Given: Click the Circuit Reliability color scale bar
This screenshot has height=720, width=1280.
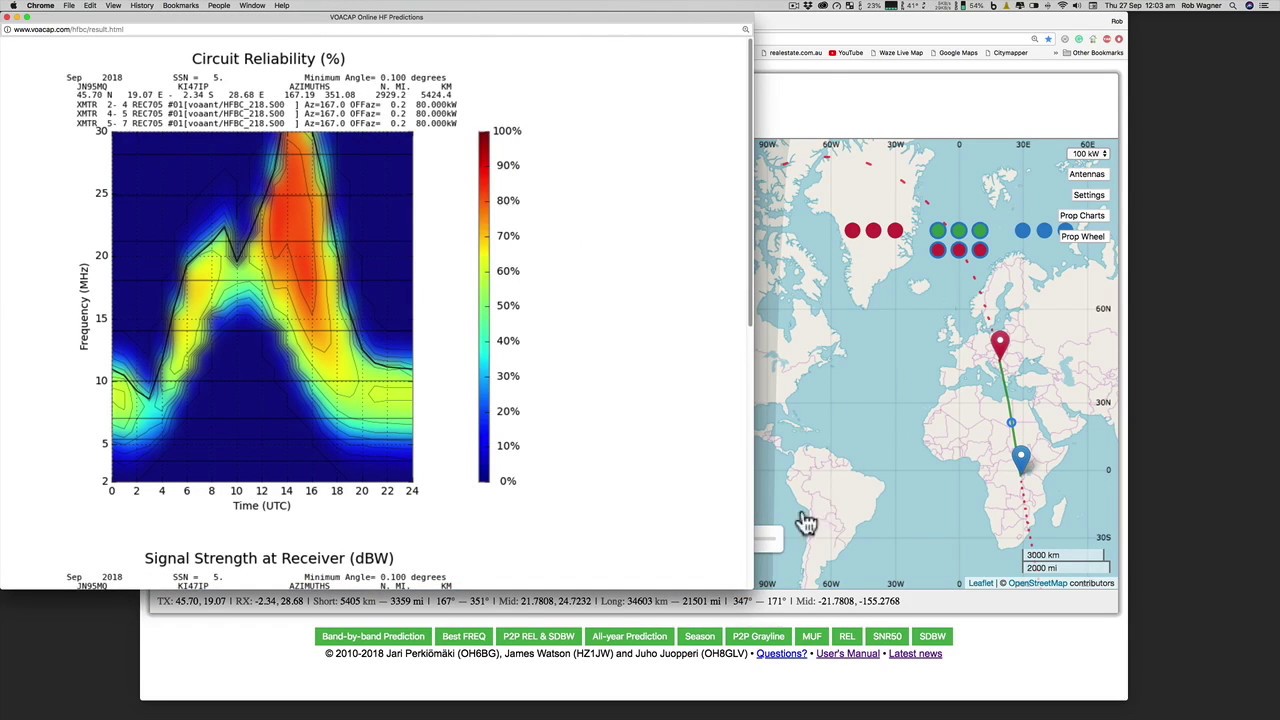Looking at the screenshot, I should (x=484, y=306).
